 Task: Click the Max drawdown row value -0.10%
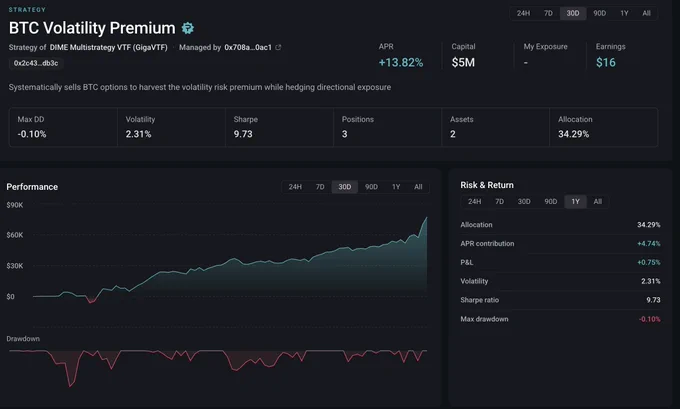[650, 319]
